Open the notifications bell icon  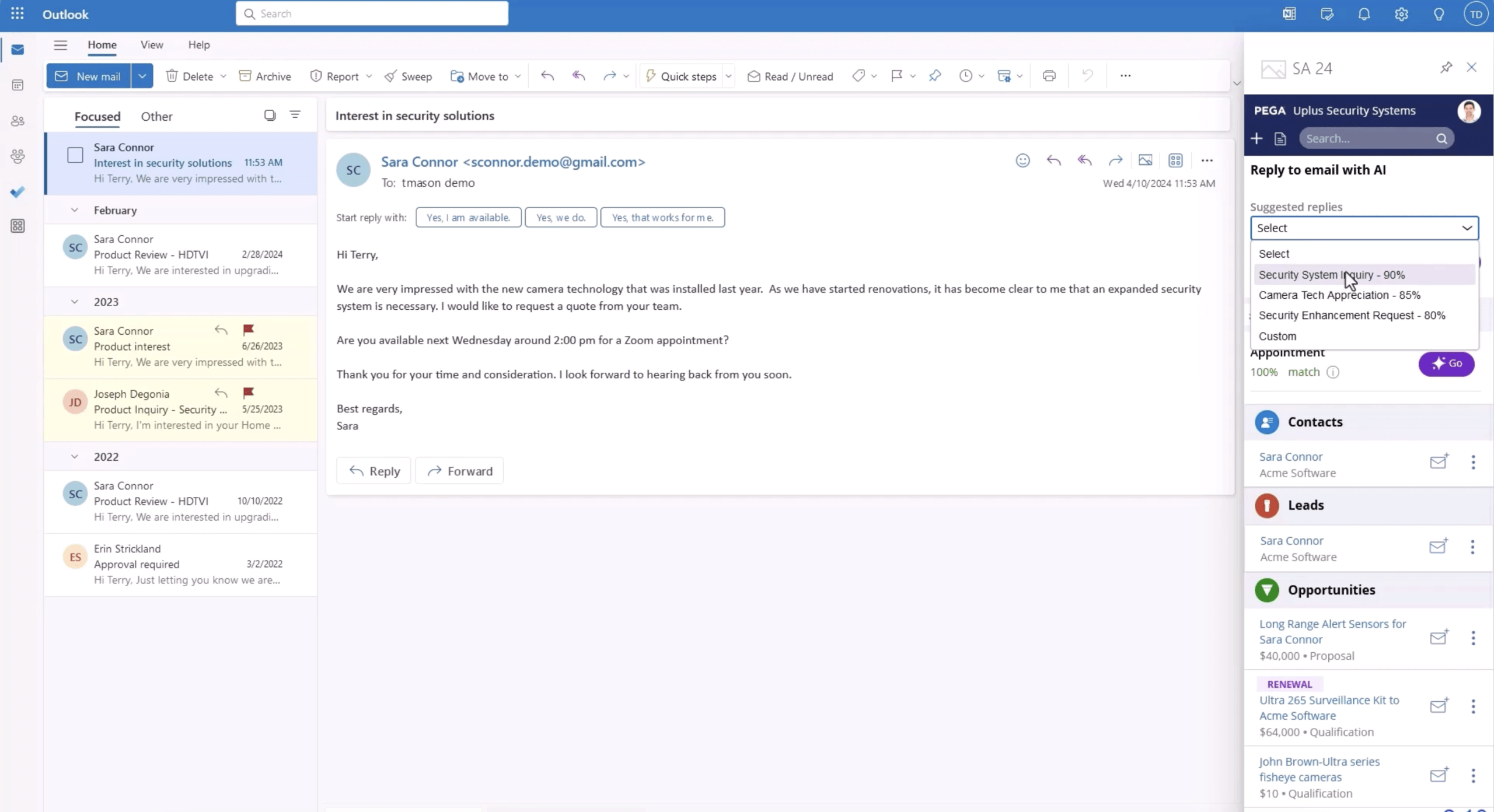[1364, 14]
